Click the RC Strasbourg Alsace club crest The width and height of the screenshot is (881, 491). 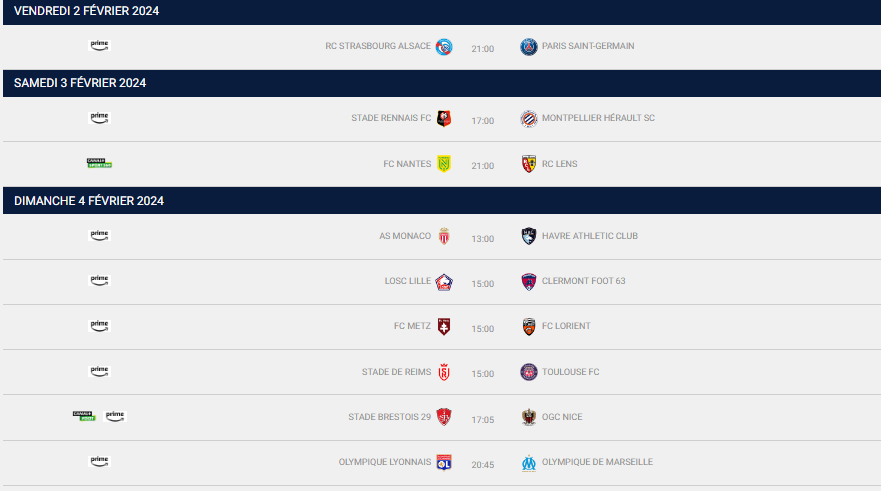(444, 46)
